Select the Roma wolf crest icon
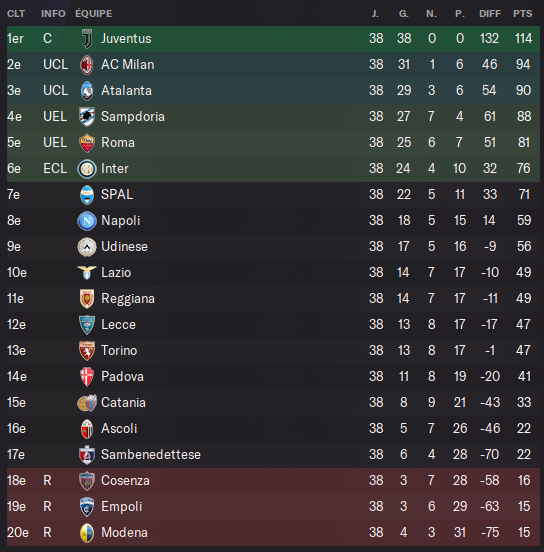The width and height of the screenshot is (544, 552). [x=87, y=143]
